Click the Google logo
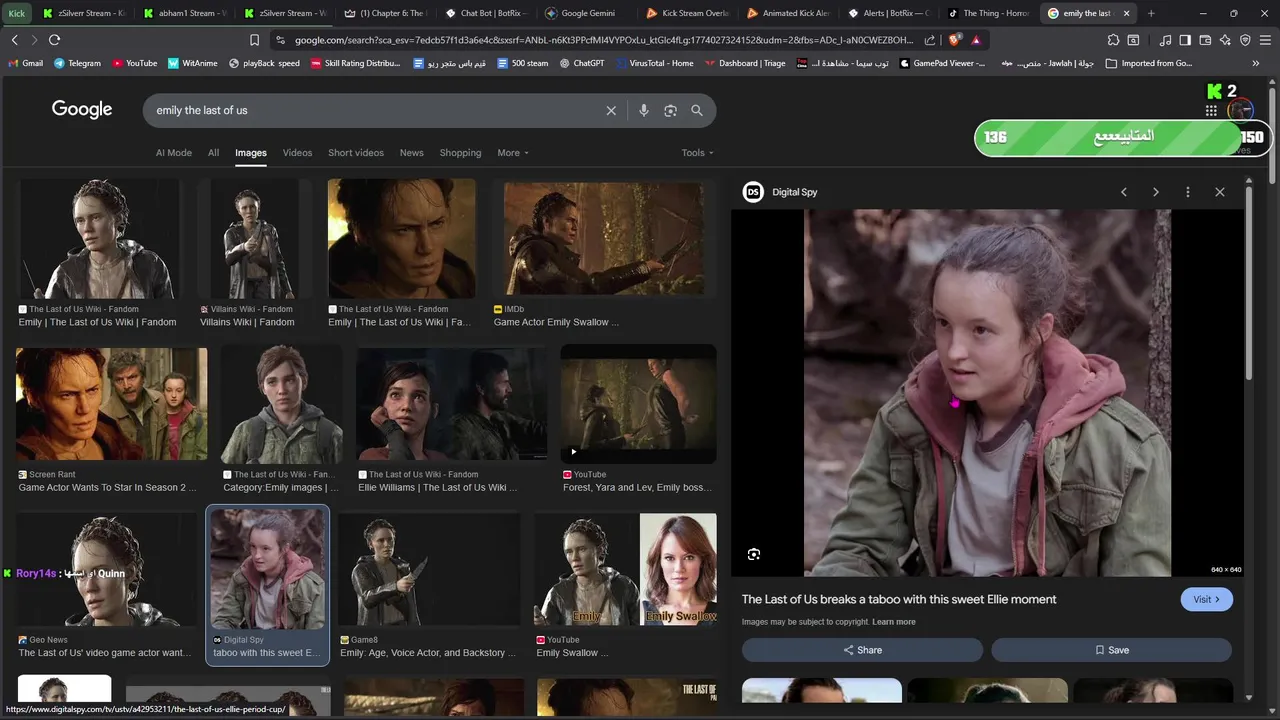 coord(82,109)
